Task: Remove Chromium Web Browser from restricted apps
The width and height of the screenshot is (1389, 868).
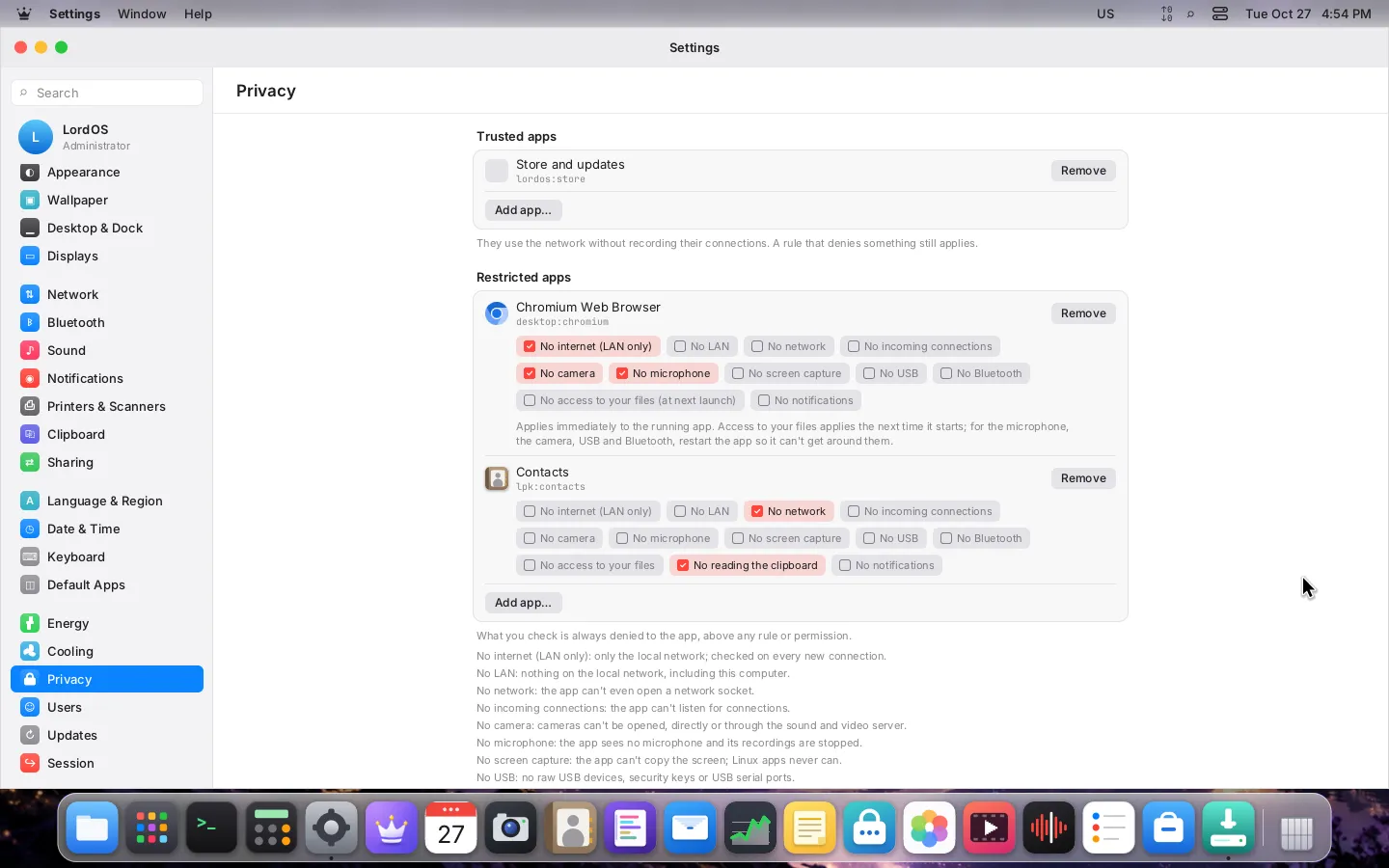Action: pyautogui.click(x=1083, y=313)
